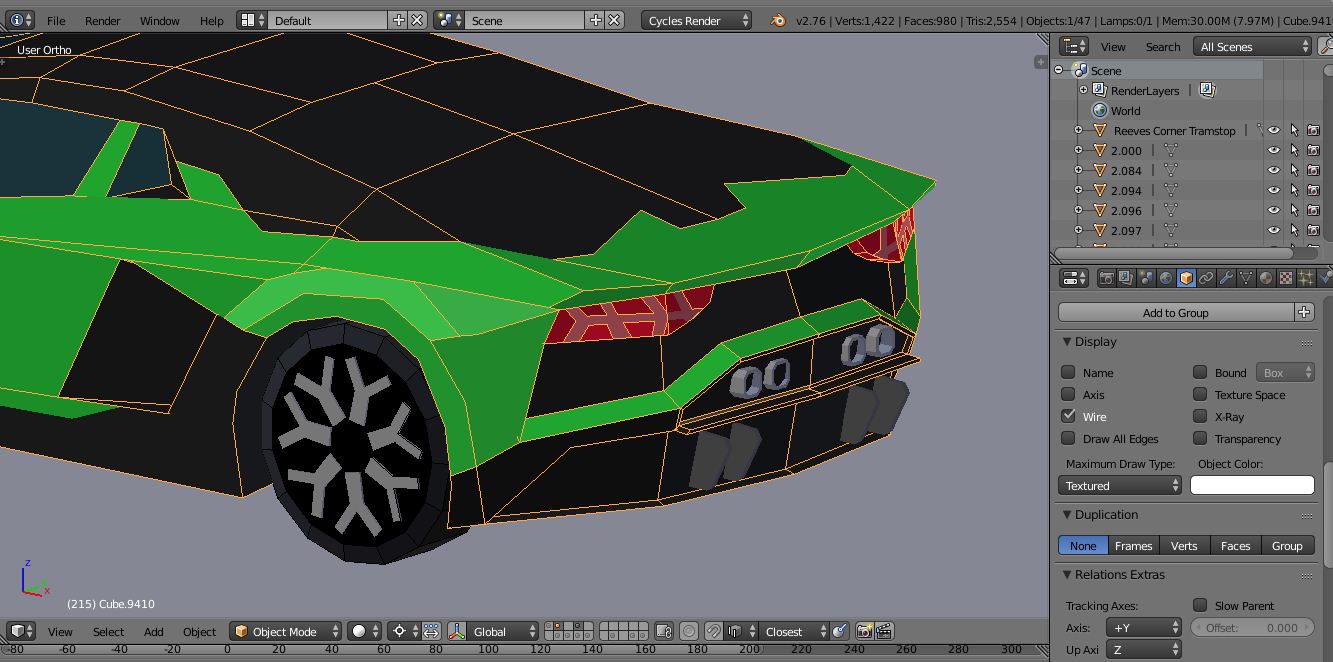Image resolution: width=1333 pixels, height=662 pixels.
Task: Open the Render properties camera tab
Action: pyautogui.click(x=1106, y=278)
